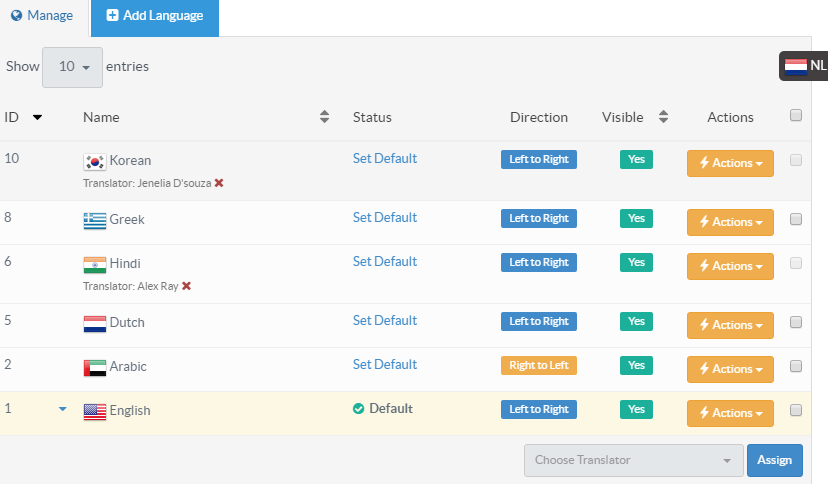Check the select-all header checkbox
The width and height of the screenshot is (828, 484).
tap(796, 116)
